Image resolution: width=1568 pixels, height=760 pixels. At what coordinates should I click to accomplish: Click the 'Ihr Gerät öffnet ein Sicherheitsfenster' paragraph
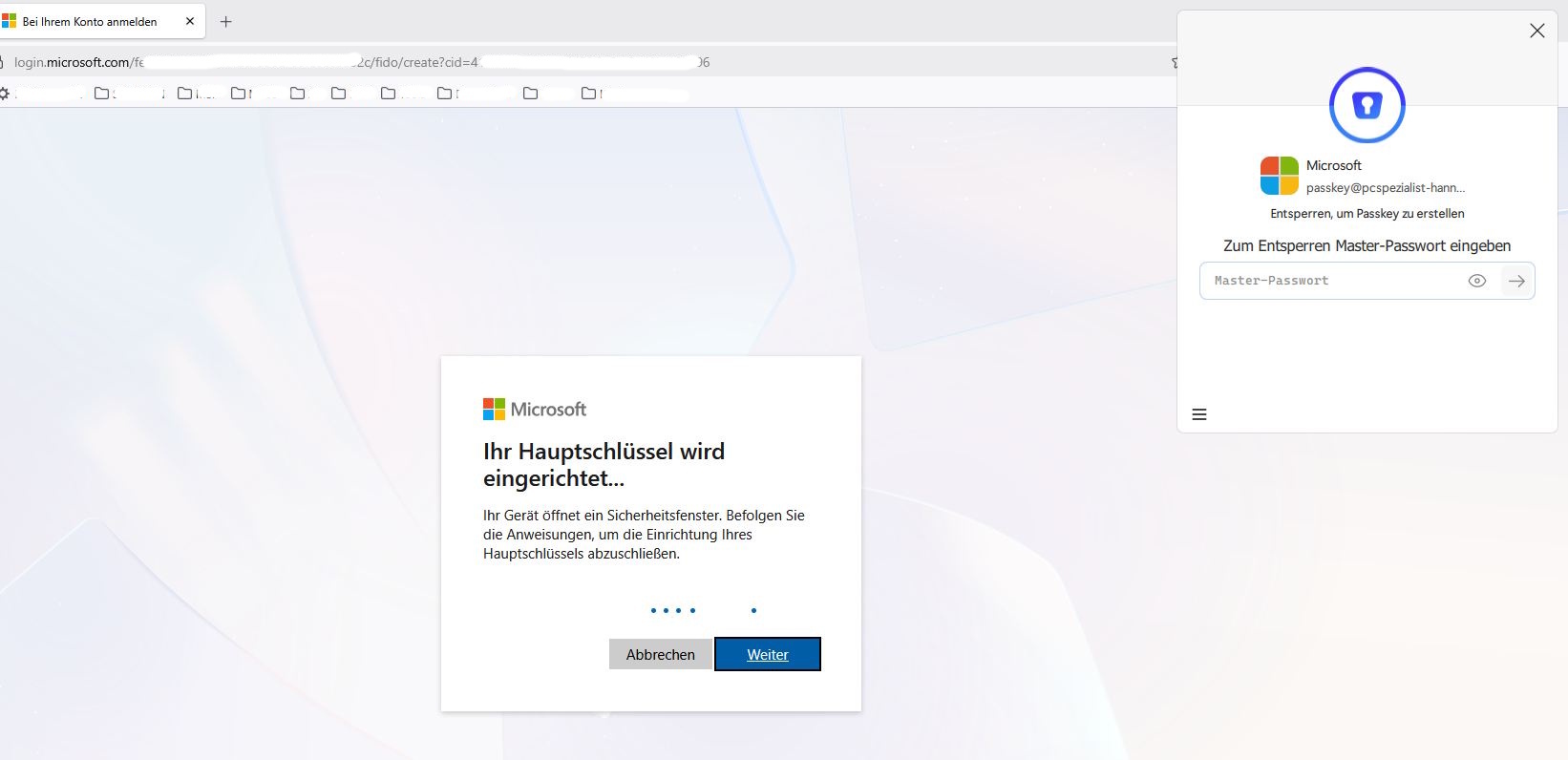(645, 535)
